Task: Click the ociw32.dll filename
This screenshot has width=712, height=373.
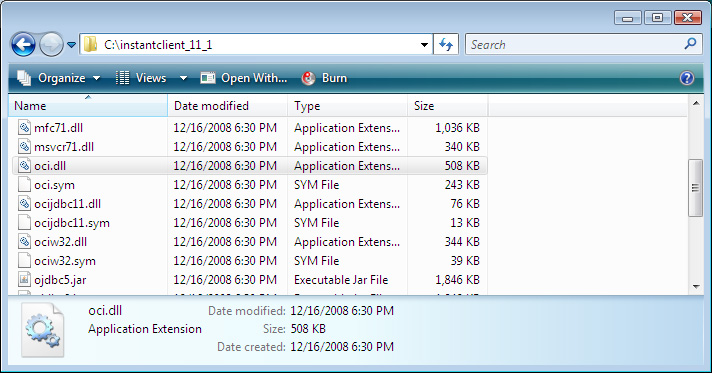Action: pyautogui.click(x=60, y=242)
